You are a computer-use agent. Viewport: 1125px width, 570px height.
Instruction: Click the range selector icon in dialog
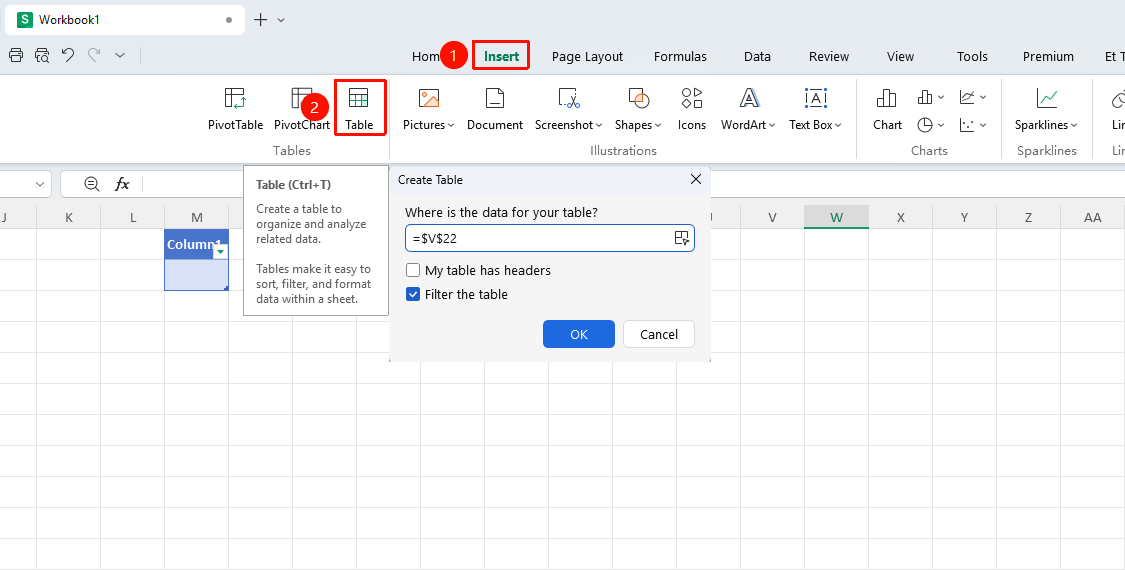point(682,238)
